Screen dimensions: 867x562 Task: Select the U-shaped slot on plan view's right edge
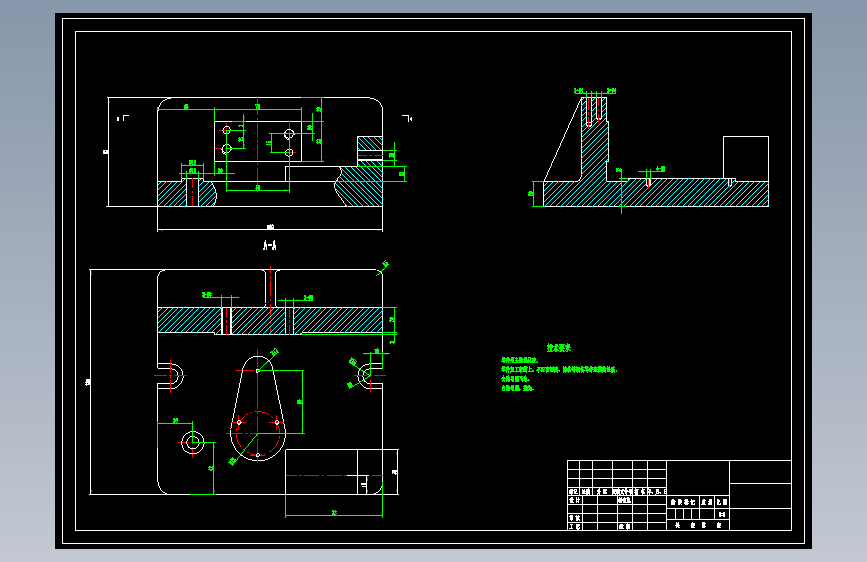[x=370, y=376]
